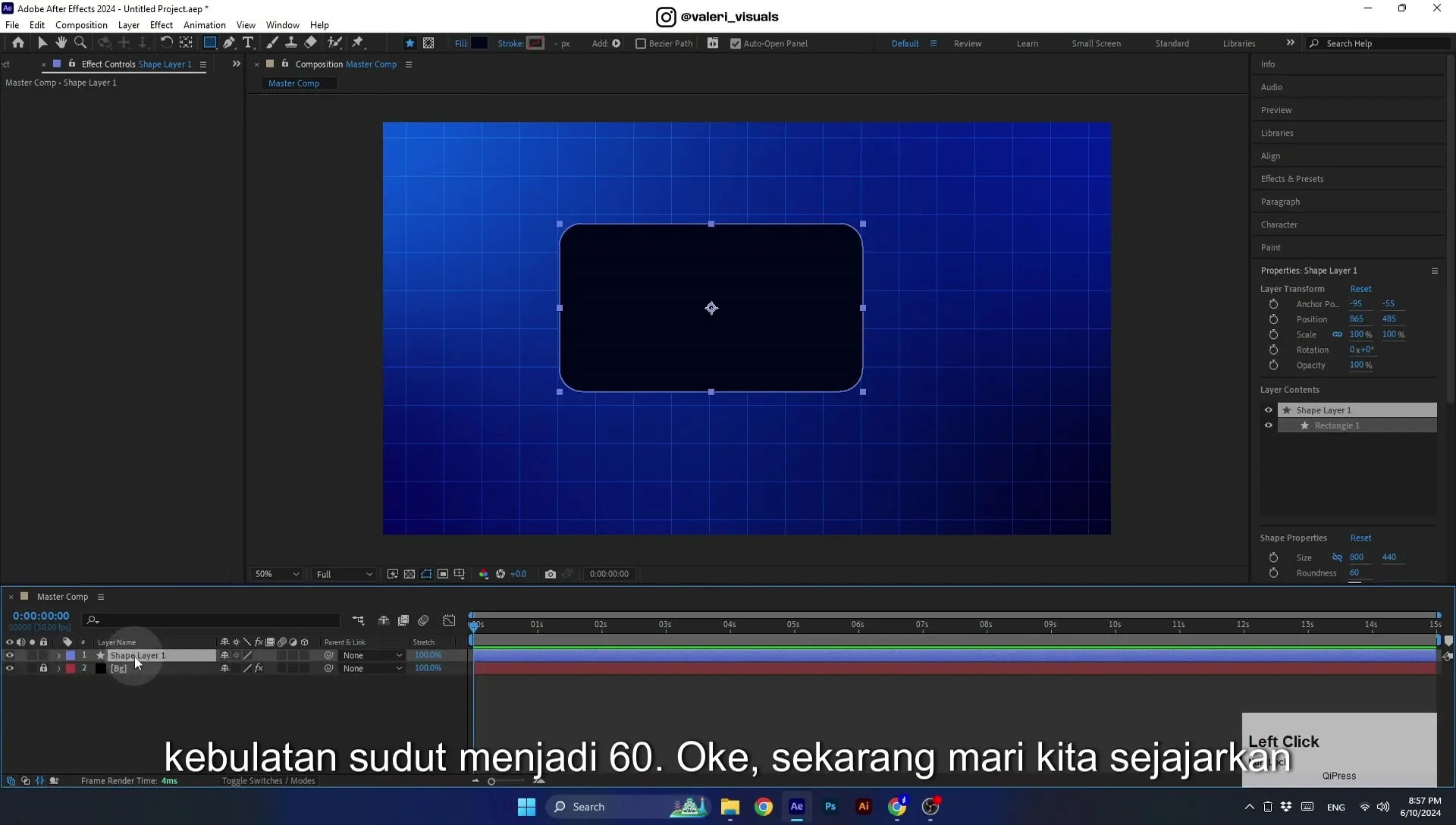
Task: Select the Rotation tool
Action: [x=166, y=43]
